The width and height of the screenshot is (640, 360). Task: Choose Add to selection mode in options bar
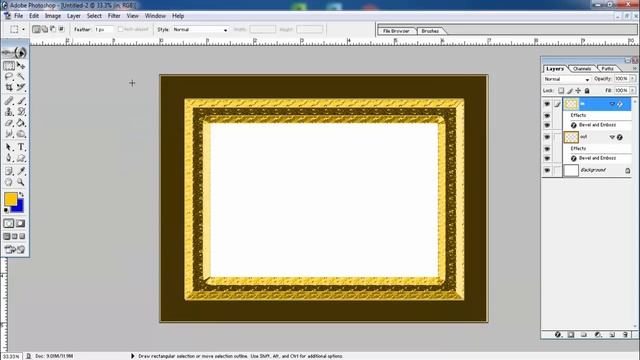point(44,29)
